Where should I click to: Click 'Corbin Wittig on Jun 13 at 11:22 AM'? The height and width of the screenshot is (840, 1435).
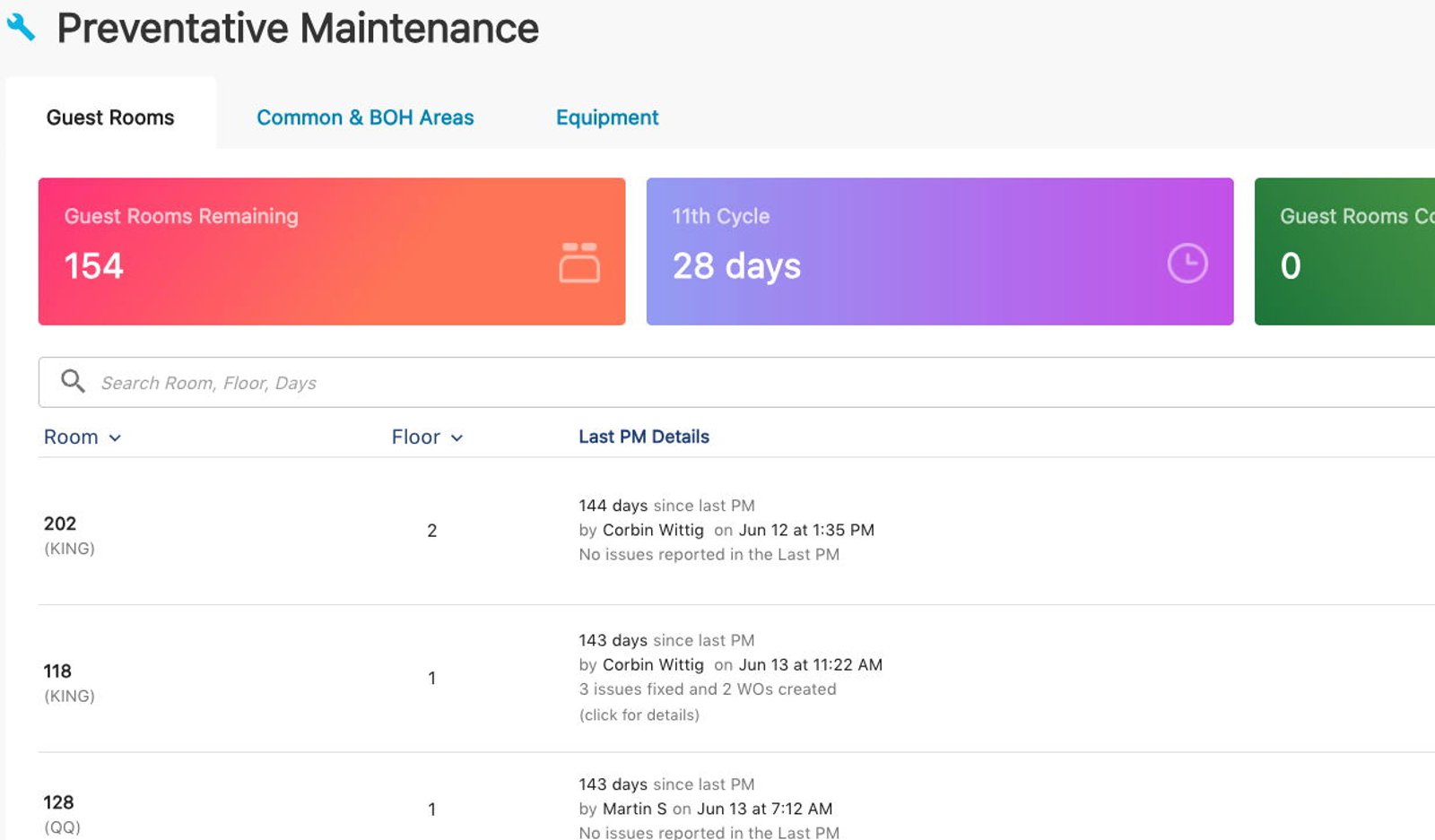click(x=743, y=664)
